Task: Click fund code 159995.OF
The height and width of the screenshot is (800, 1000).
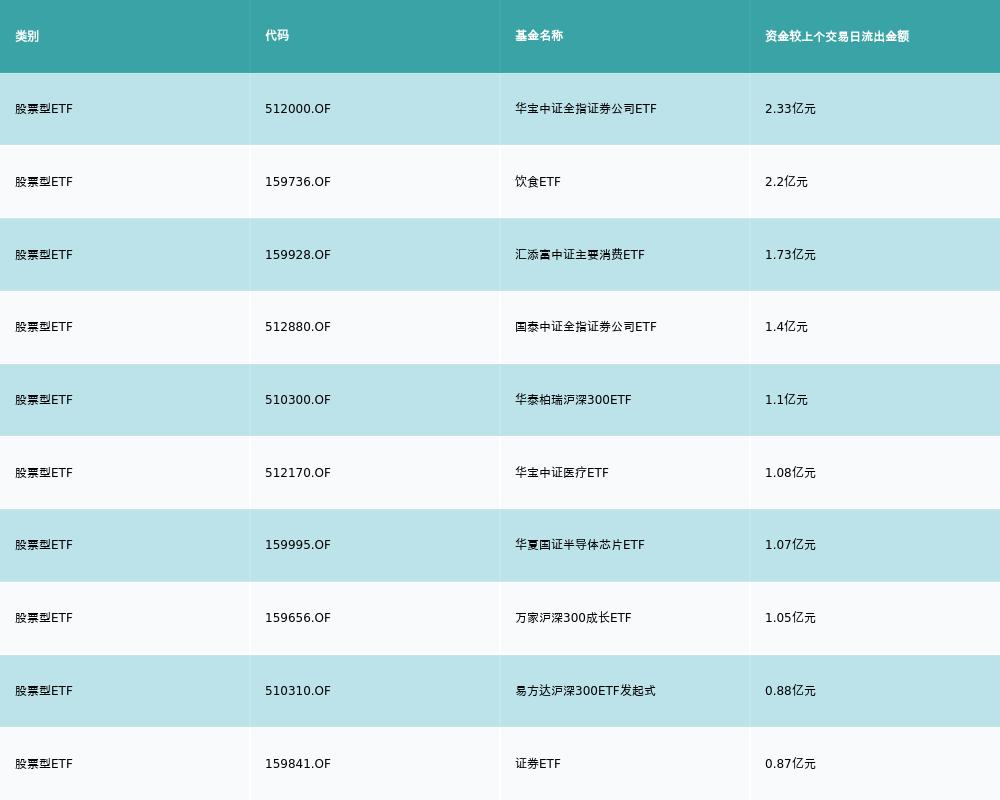Action: pos(298,545)
